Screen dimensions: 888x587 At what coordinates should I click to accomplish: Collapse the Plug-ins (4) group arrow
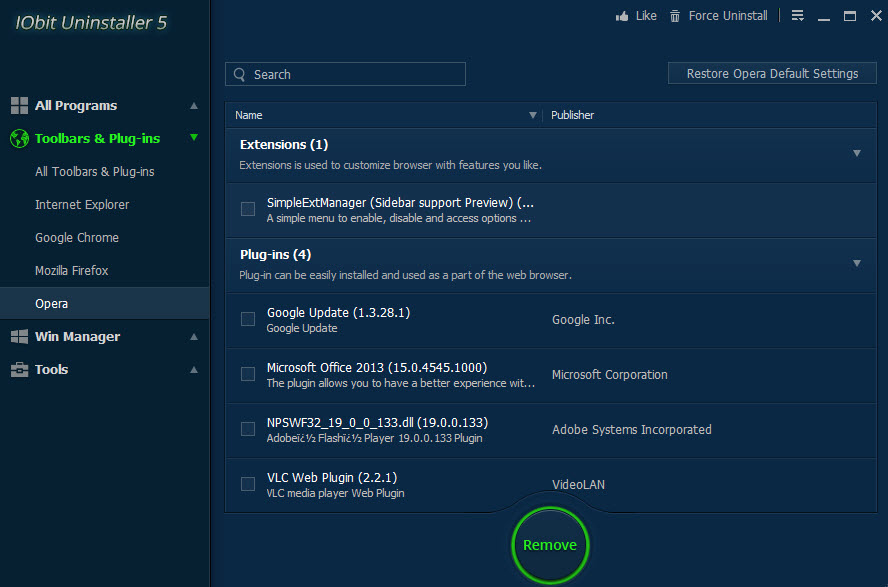click(x=857, y=263)
